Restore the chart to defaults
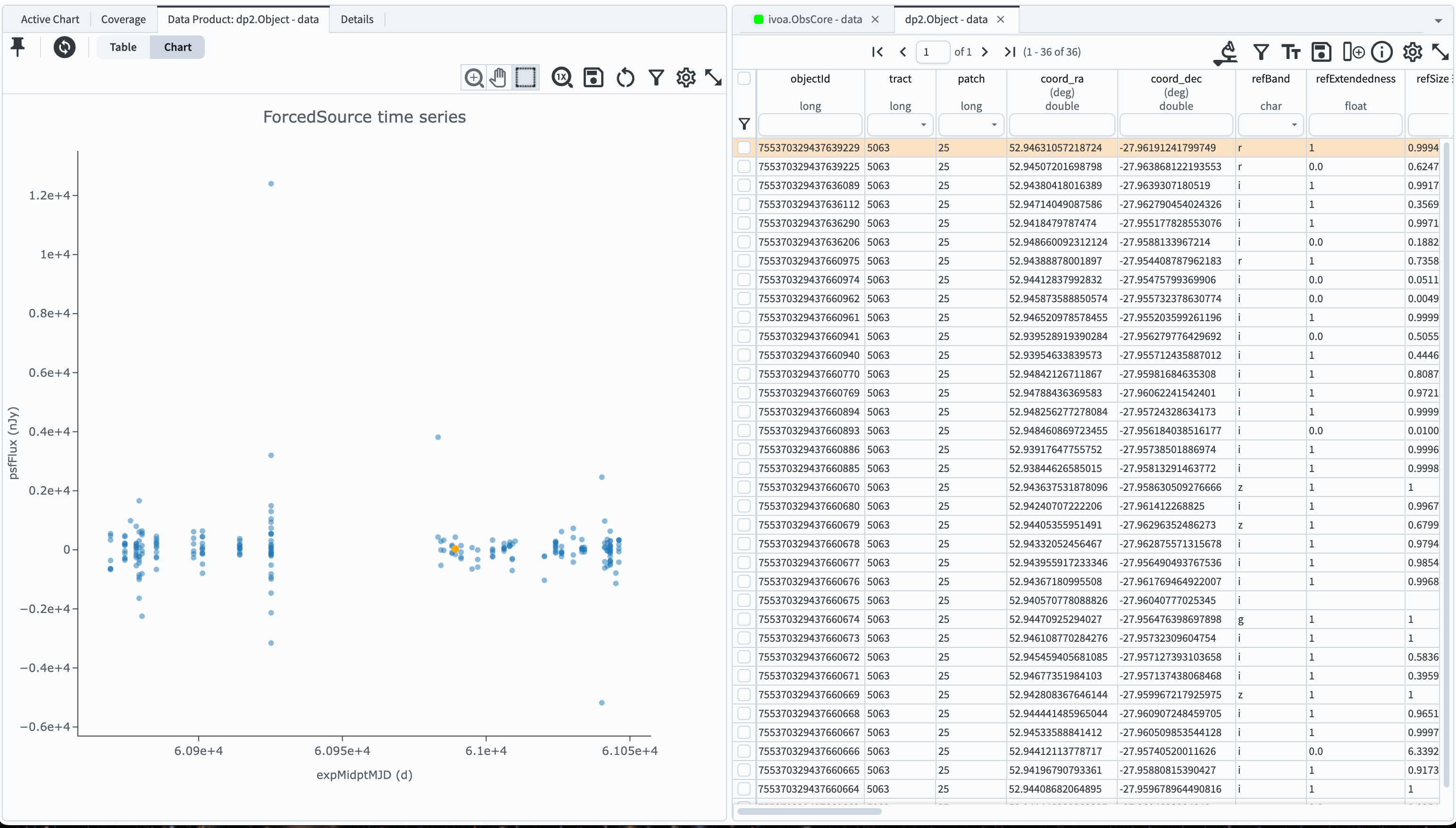The image size is (1456, 828). click(625, 77)
